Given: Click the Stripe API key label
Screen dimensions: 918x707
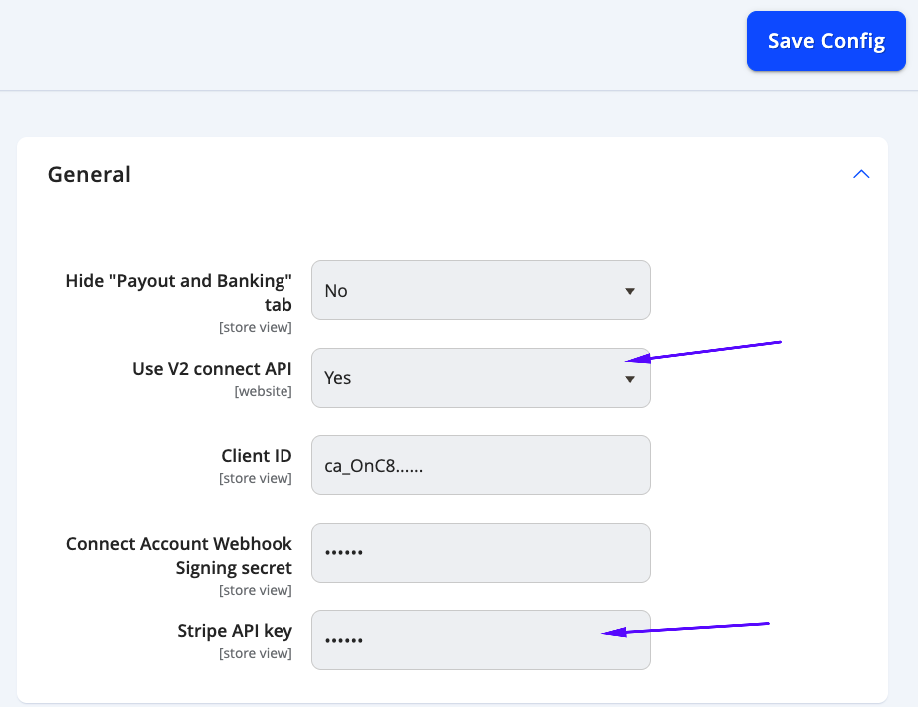Looking at the screenshot, I should click(x=234, y=631).
